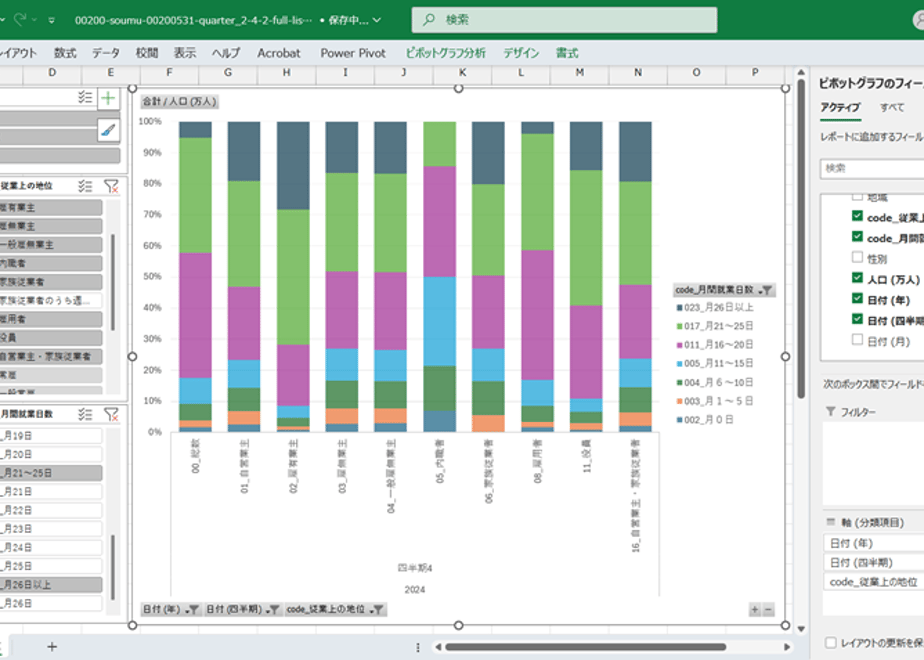Click the expand field plus button on chart

754,610
